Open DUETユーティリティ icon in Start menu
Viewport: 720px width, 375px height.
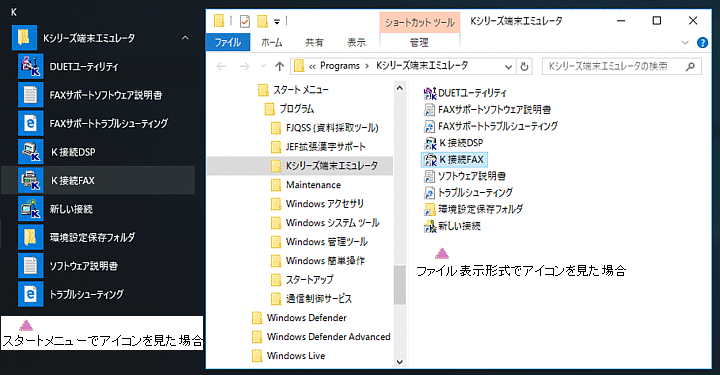pos(31,67)
